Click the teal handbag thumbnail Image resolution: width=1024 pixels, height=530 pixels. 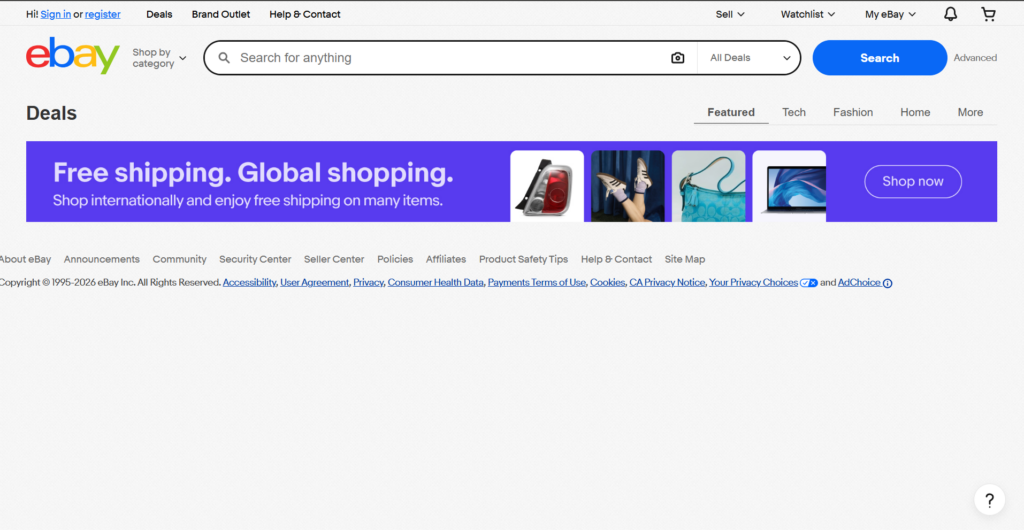coord(708,186)
